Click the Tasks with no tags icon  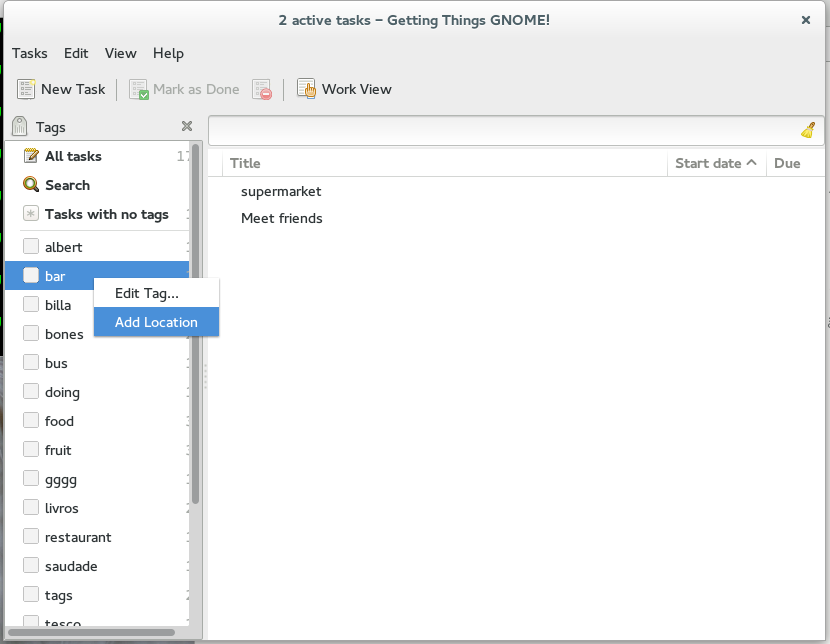[31, 214]
